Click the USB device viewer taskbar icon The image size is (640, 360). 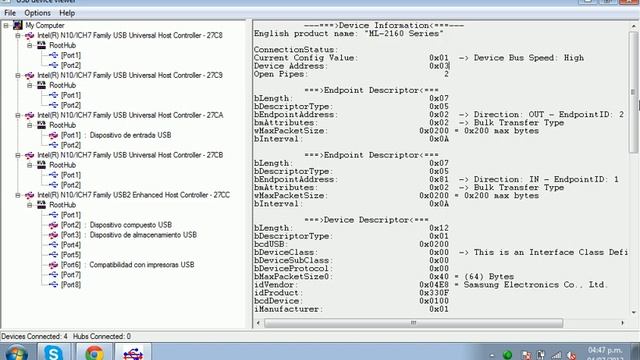click(x=133, y=352)
